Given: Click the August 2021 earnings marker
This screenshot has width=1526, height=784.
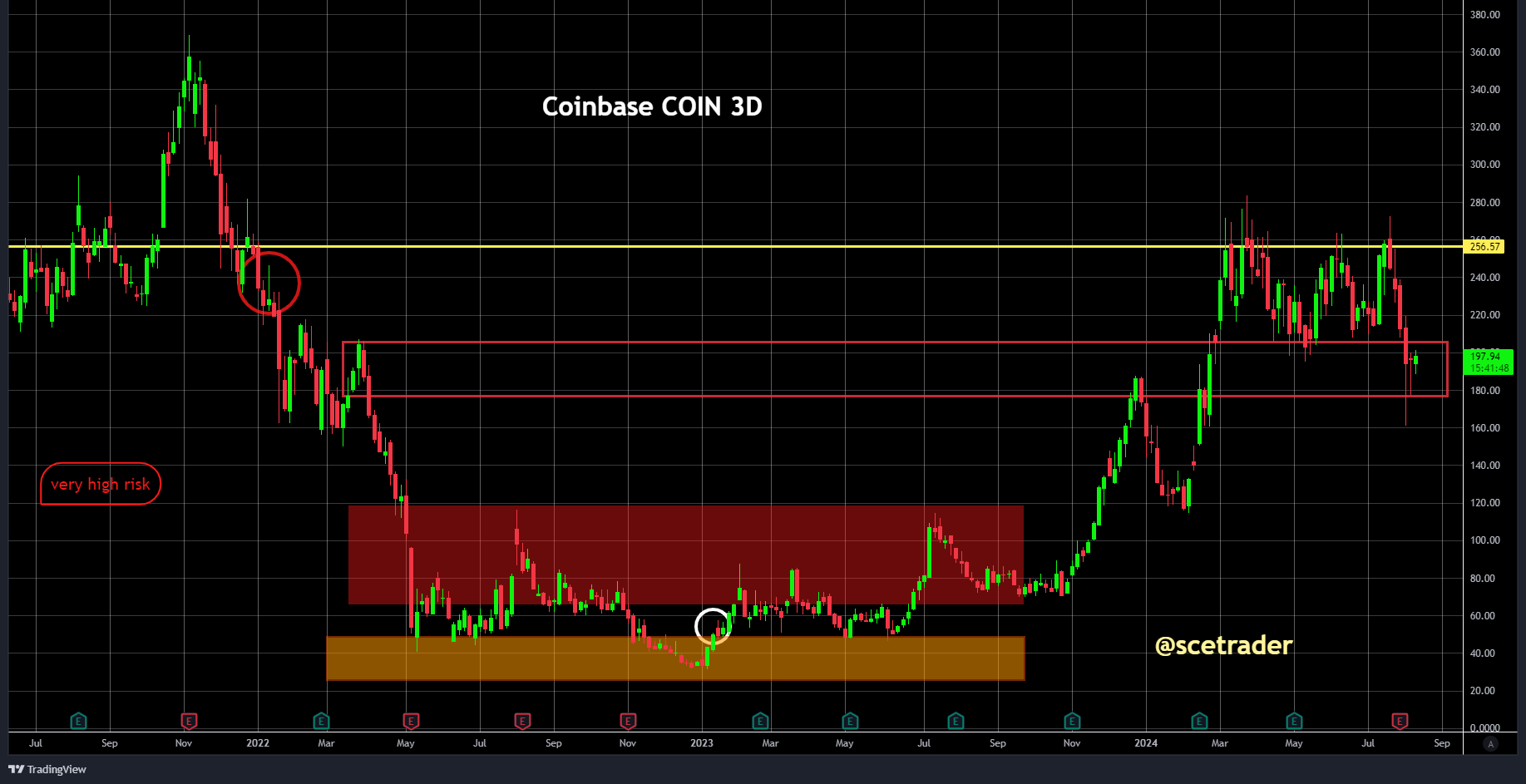Looking at the screenshot, I should point(78,721).
